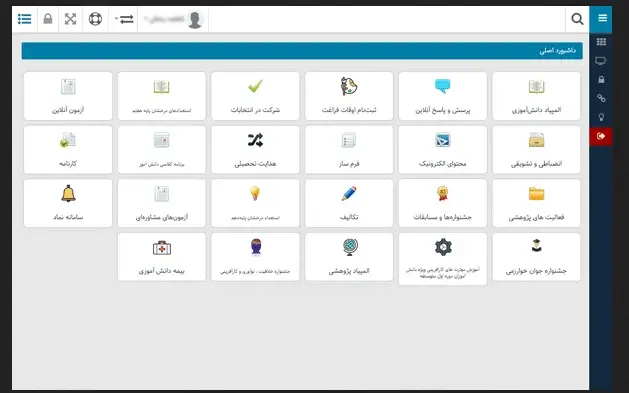Screen dimensions: 629x393
Task: Click the red logout button in the sidebar
Action: point(601,136)
